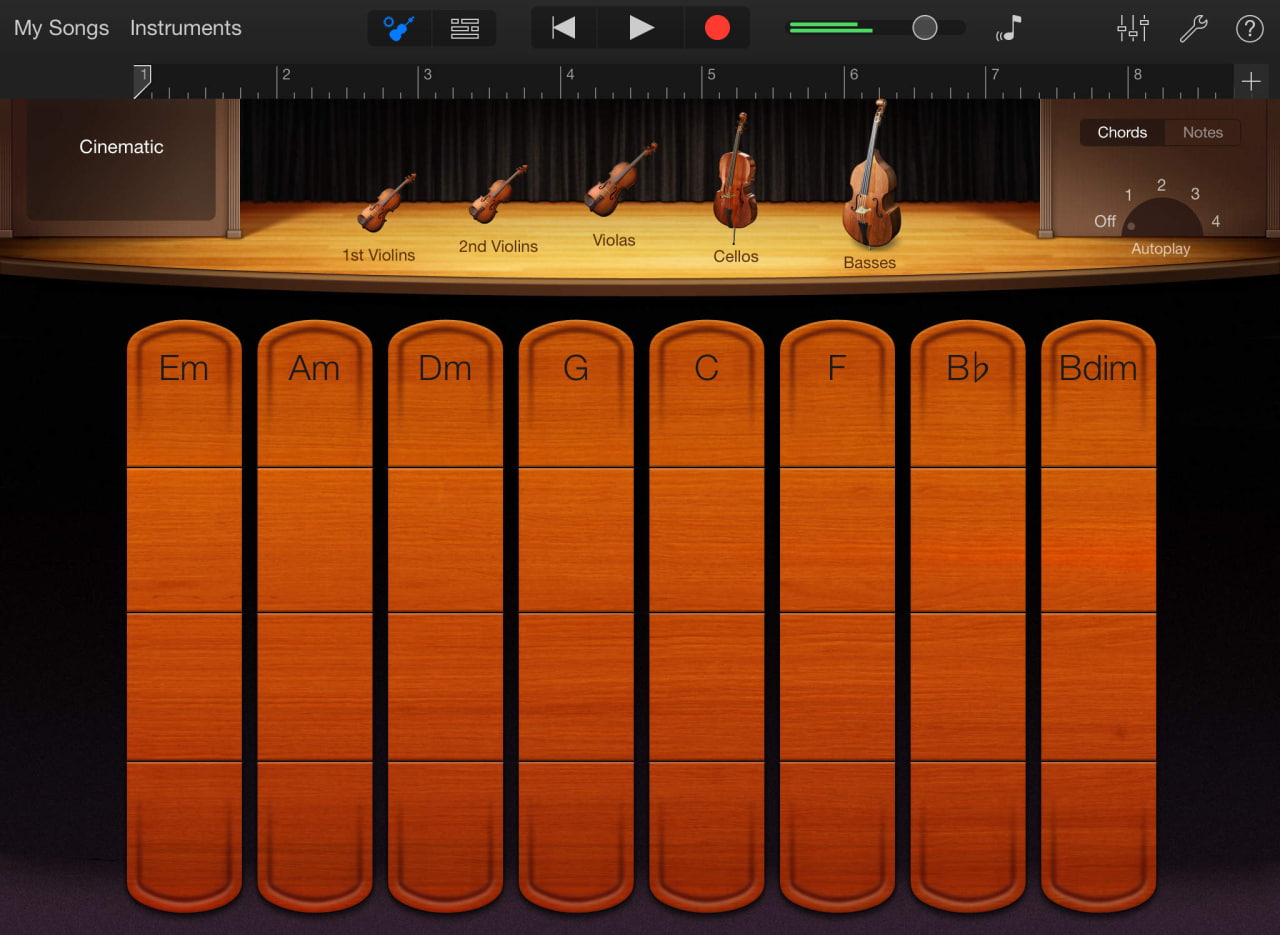Play the Bdim chord strip

[x=1098, y=615]
